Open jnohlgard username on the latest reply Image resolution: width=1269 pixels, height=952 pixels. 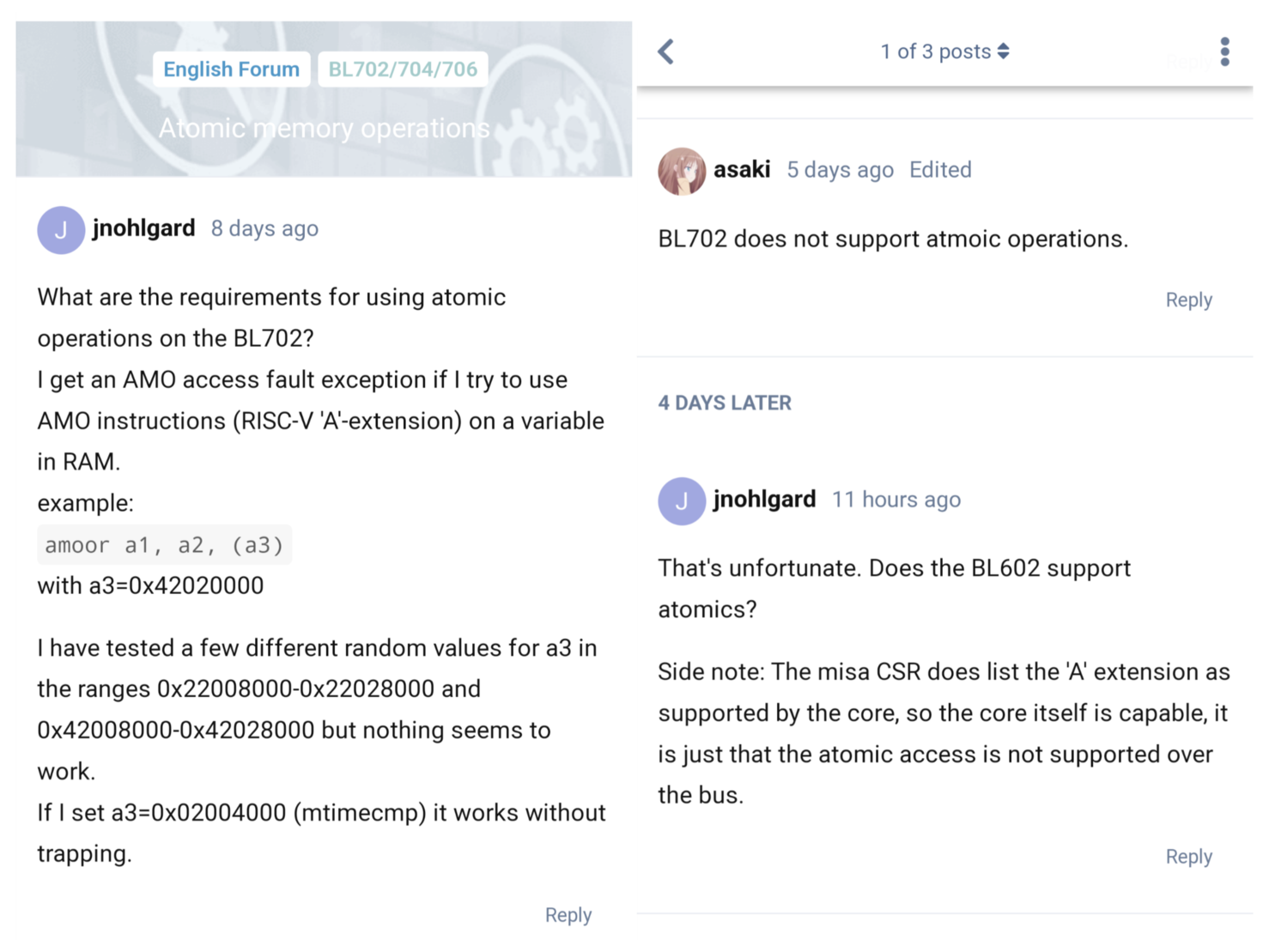point(765,500)
